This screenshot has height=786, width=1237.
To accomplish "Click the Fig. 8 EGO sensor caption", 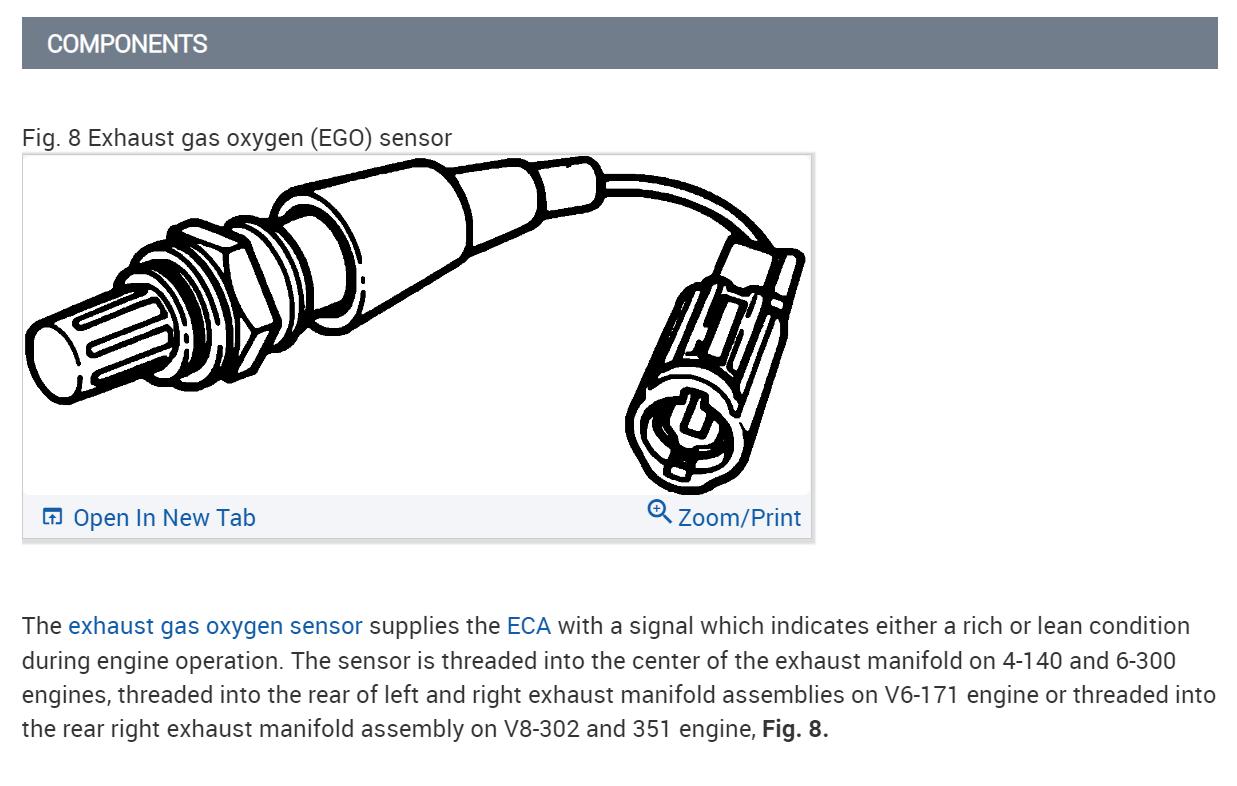I will [x=237, y=138].
